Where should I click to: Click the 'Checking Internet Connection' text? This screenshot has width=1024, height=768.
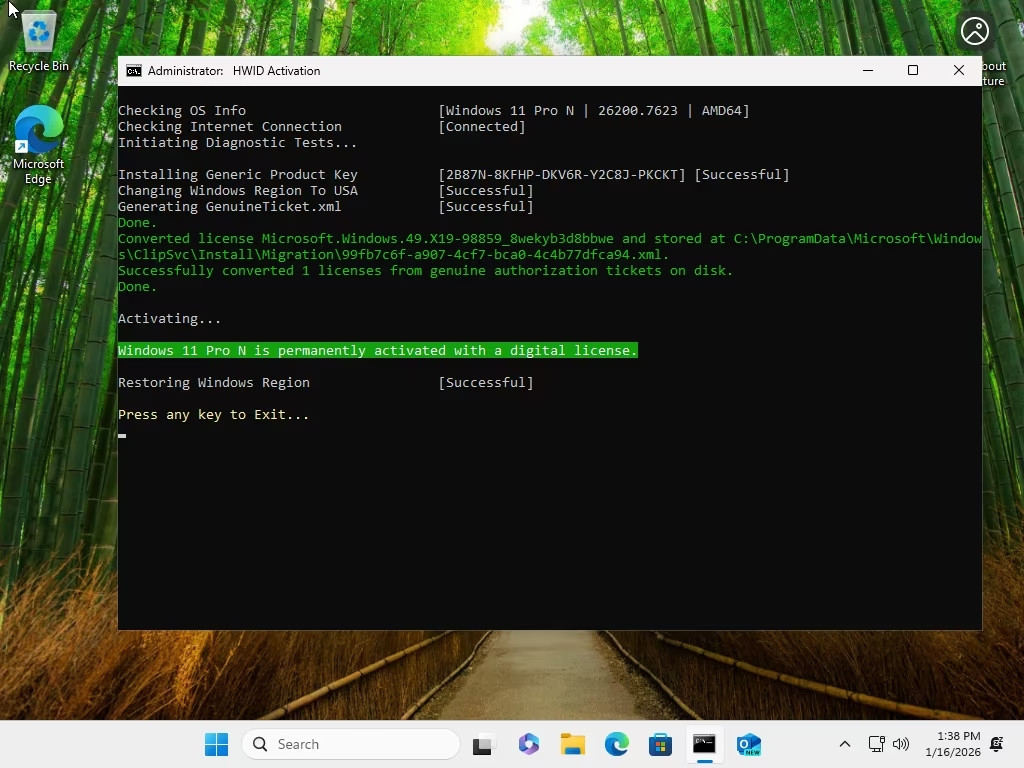tap(229, 127)
